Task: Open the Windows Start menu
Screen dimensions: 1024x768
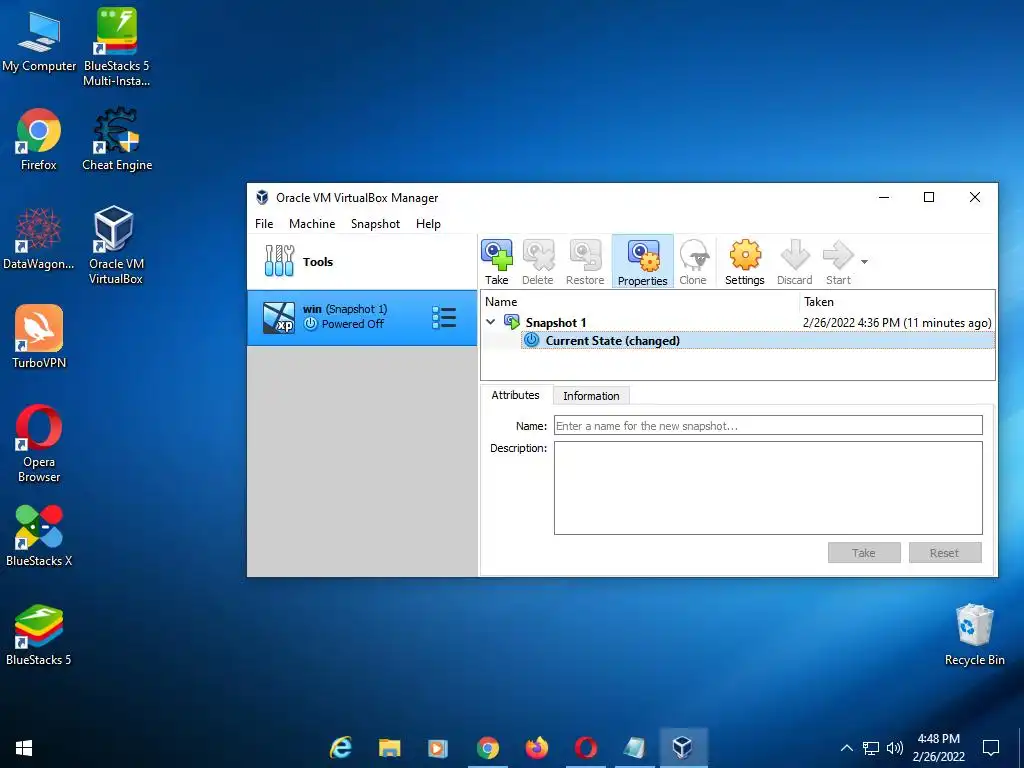Action: tap(24, 748)
